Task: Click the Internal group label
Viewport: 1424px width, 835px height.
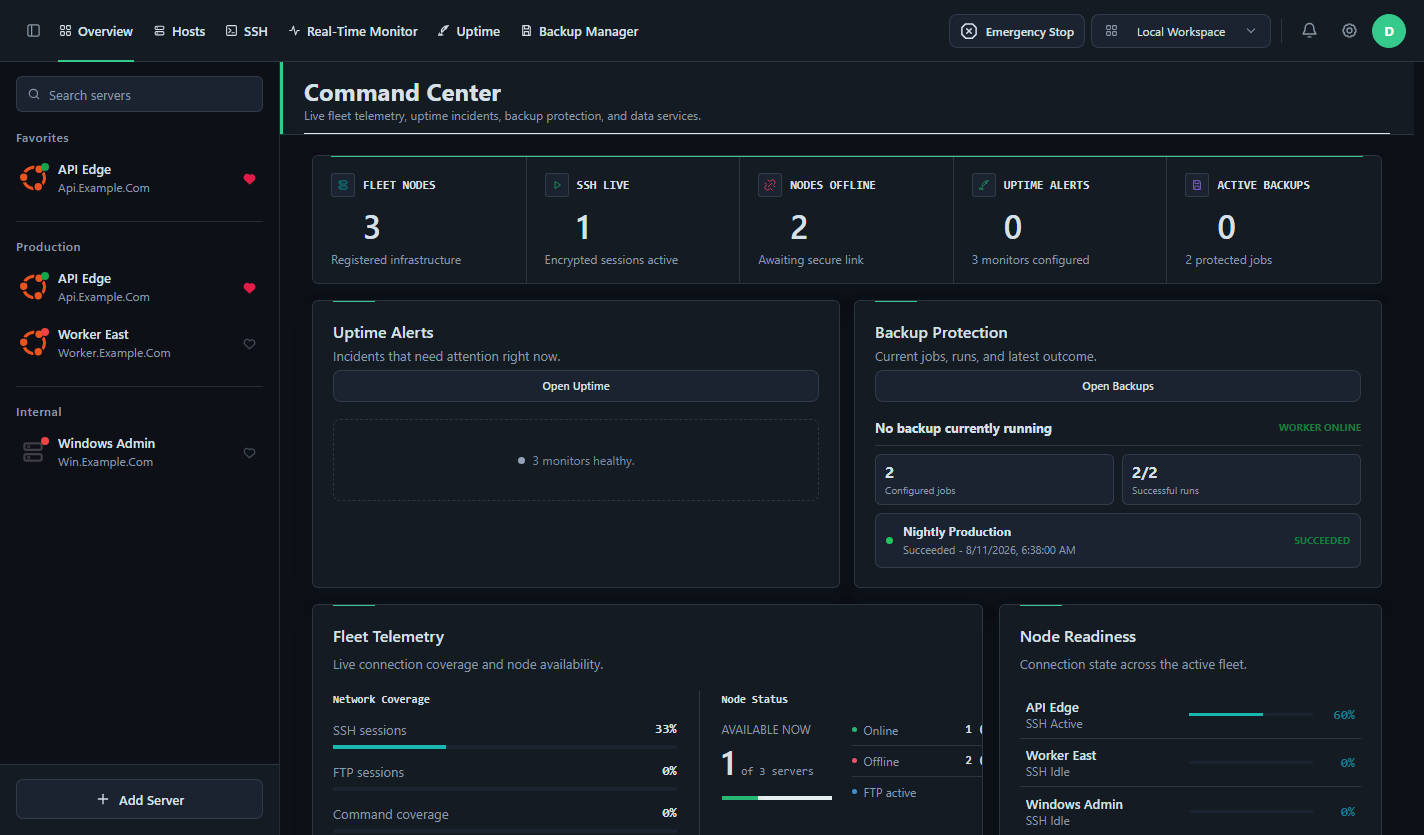Action: click(x=38, y=412)
